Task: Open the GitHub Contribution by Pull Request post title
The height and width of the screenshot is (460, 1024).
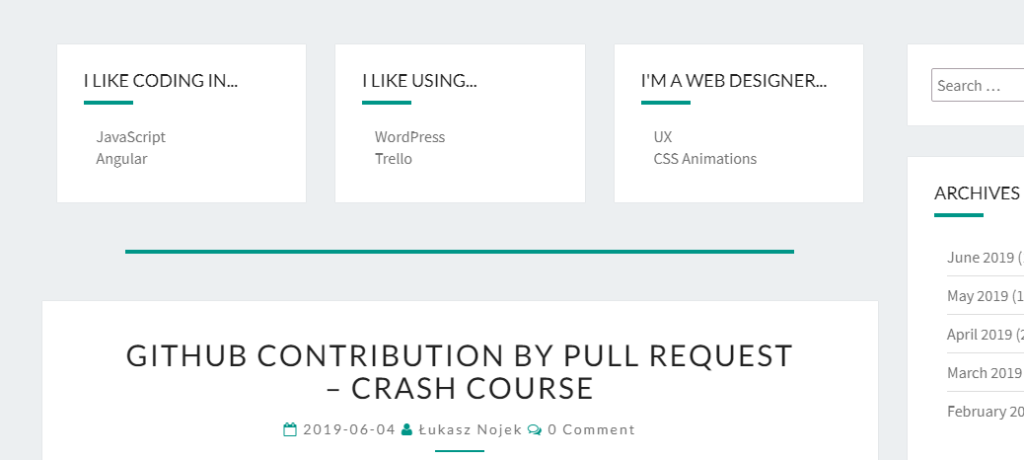Action: pyautogui.click(x=460, y=372)
